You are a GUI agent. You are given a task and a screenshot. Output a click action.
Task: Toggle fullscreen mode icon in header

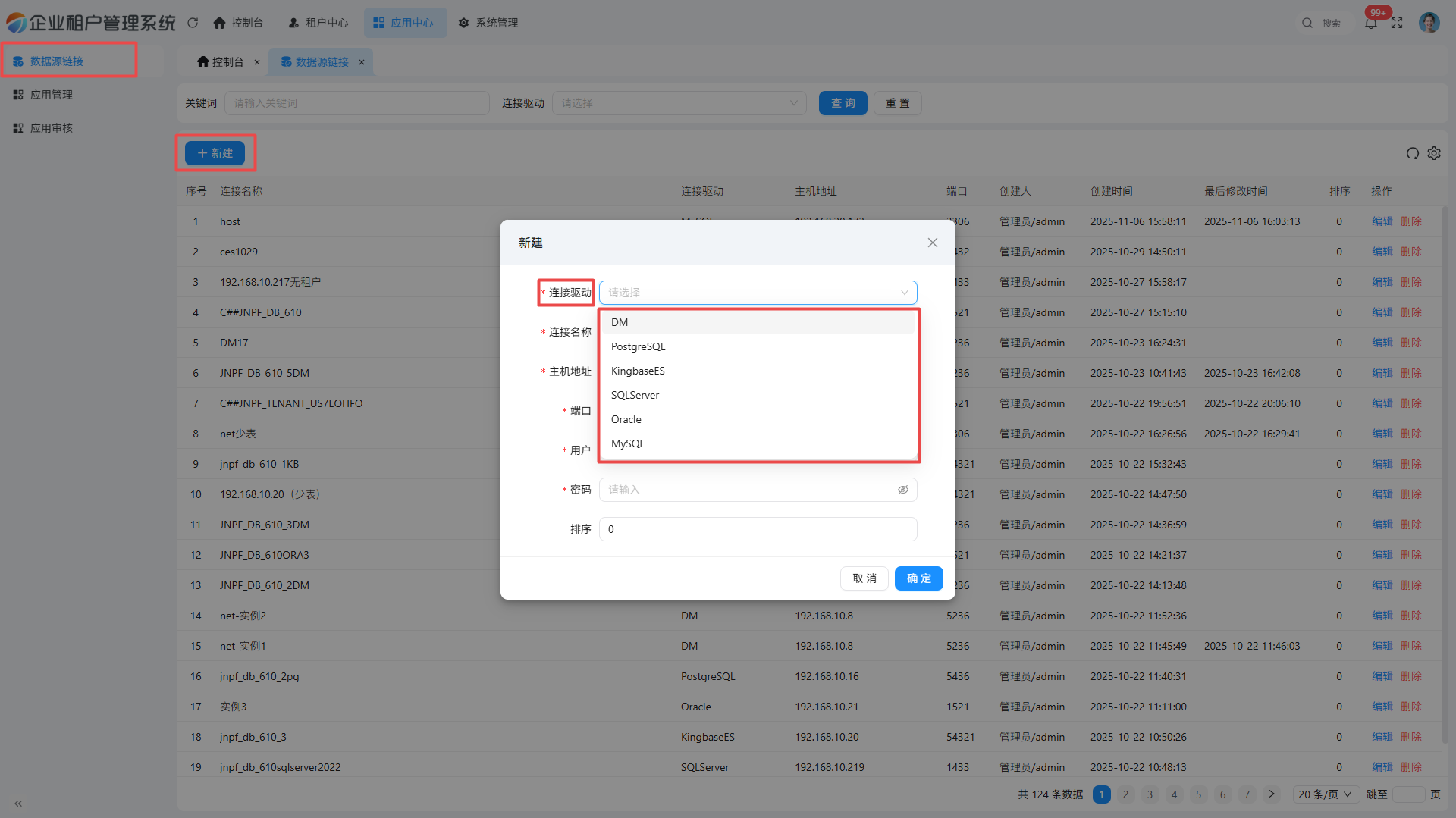[1397, 23]
